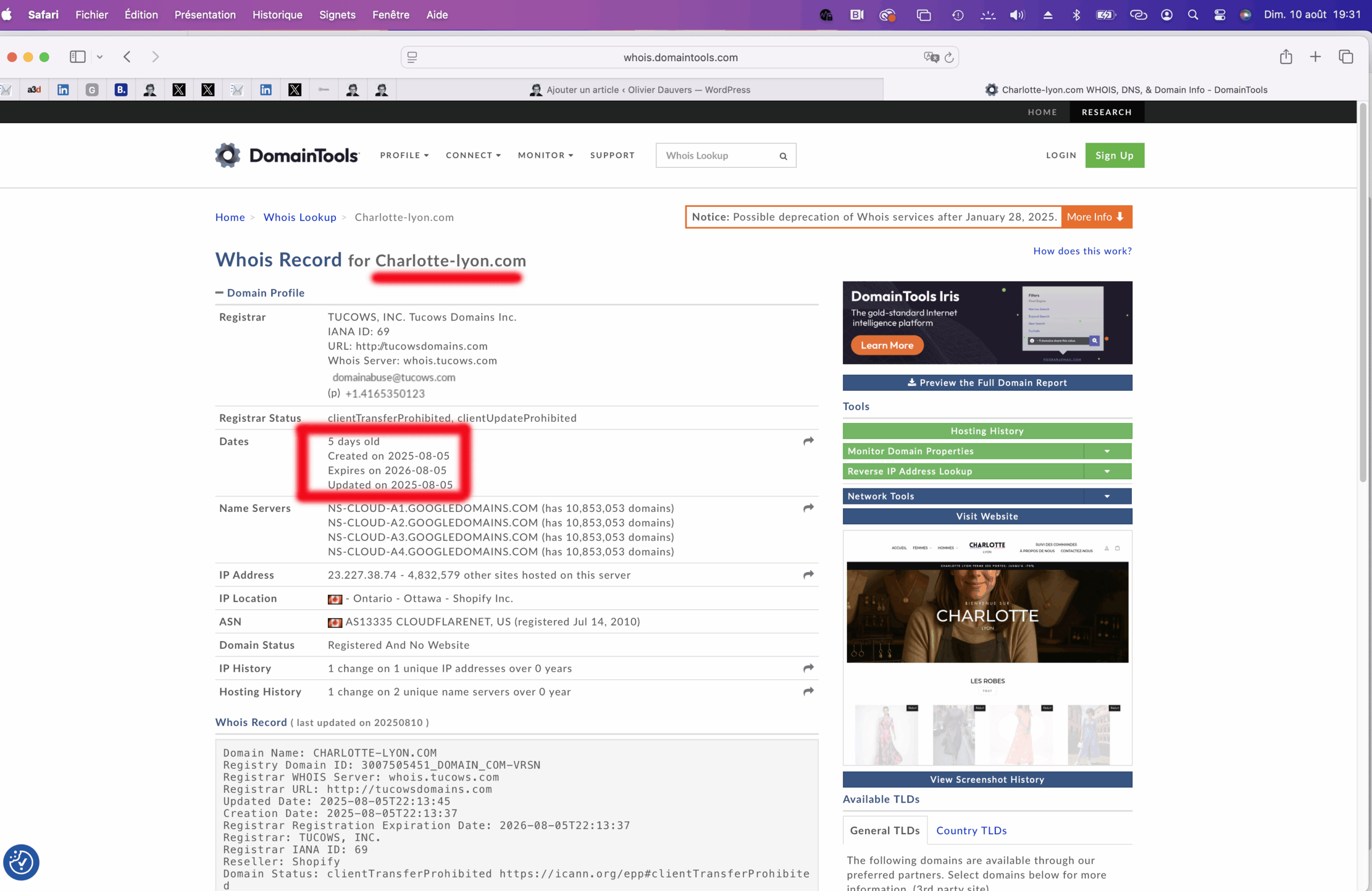Screen dimensions: 1372x891
Task: Click the Charlotte website screenshot thumbnail
Action: pyautogui.click(x=987, y=648)
